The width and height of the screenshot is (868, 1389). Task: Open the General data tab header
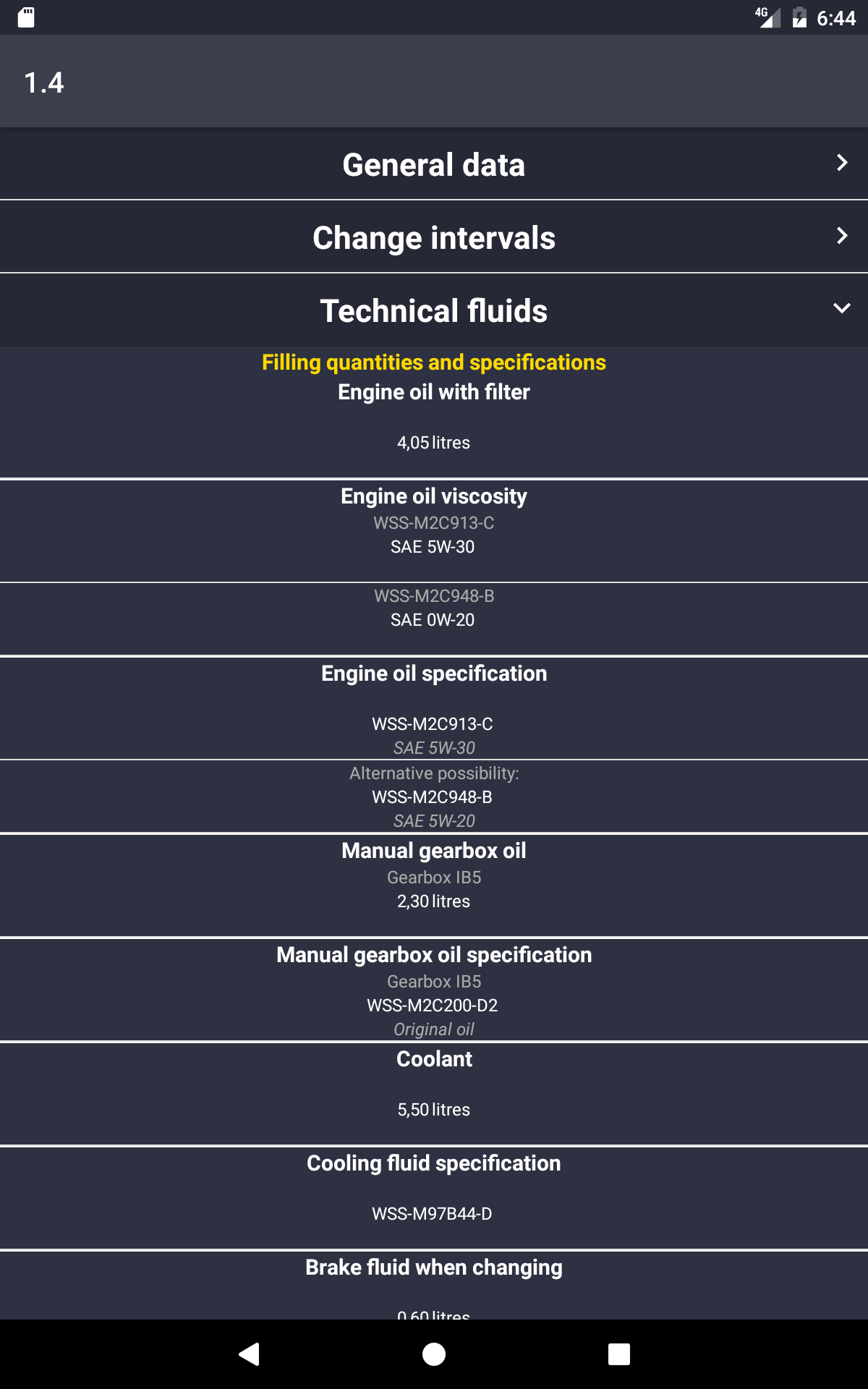click(434, 164)
